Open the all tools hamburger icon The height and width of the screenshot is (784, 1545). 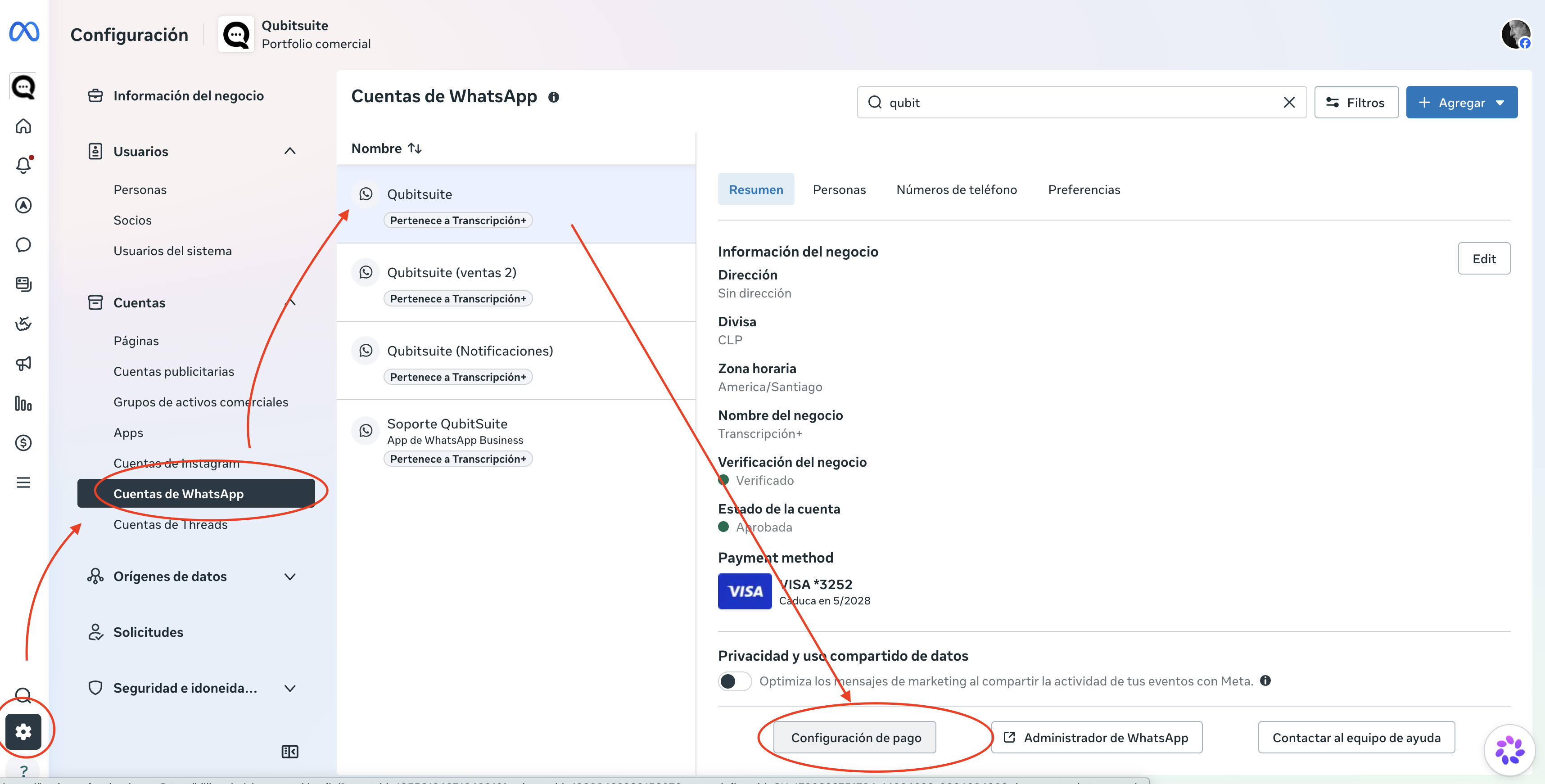(x=23, y=482)
